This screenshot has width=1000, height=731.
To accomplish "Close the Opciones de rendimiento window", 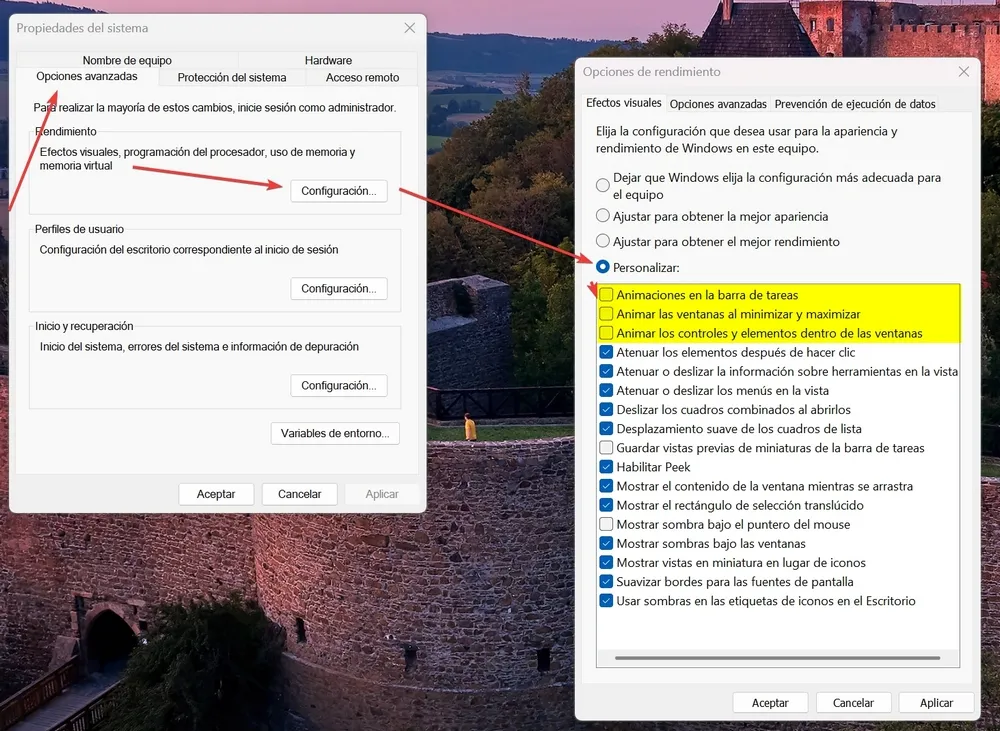I will point(964,71).
